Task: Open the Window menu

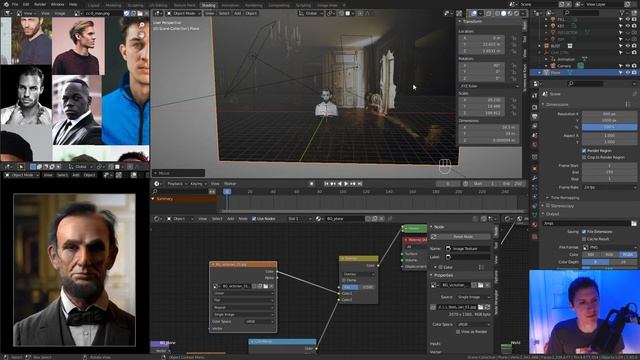Action: click(58, 4)
